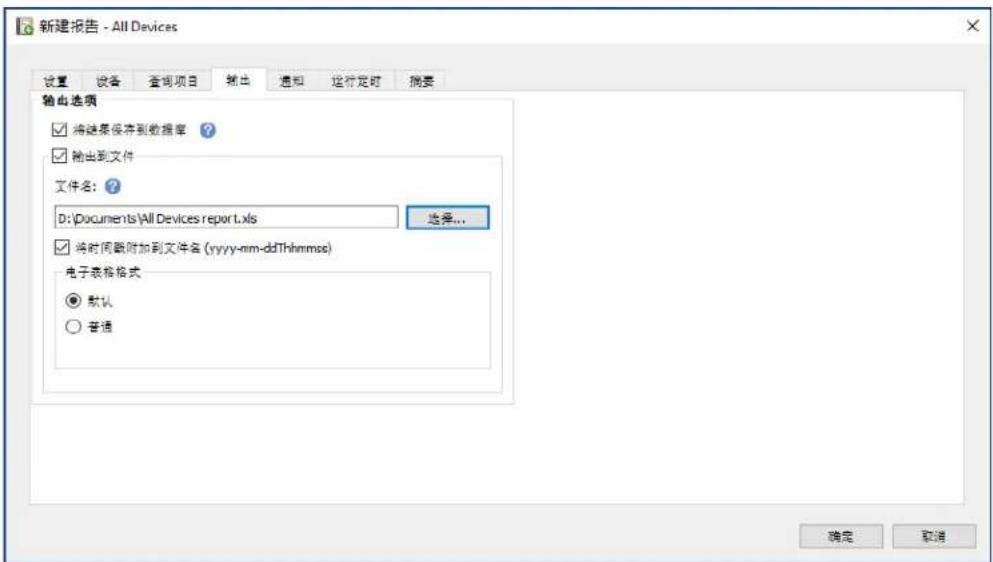Click the help icon beside the database checkbox

(x=208, y=130)
